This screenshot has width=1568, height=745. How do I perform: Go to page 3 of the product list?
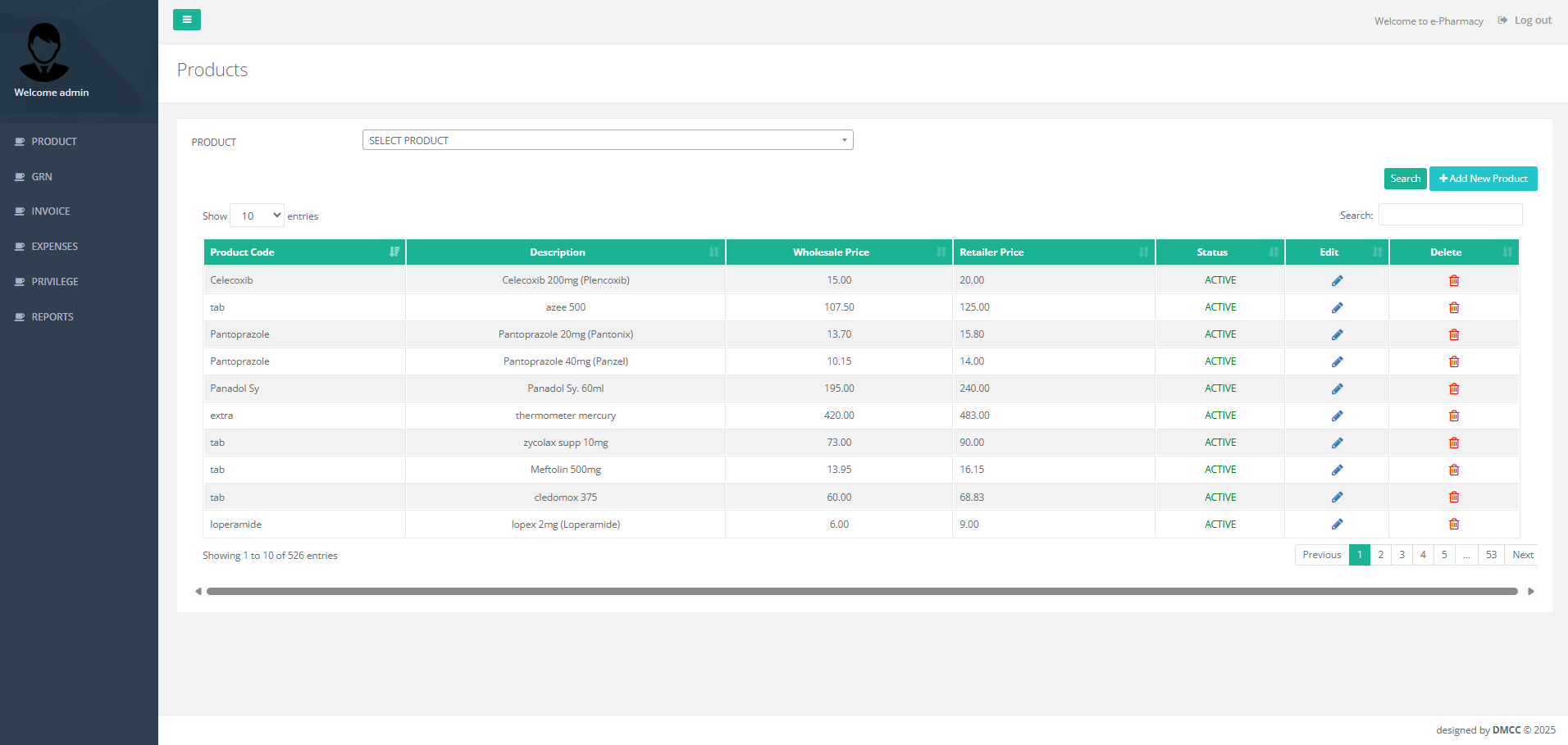tap(1402, 555)
